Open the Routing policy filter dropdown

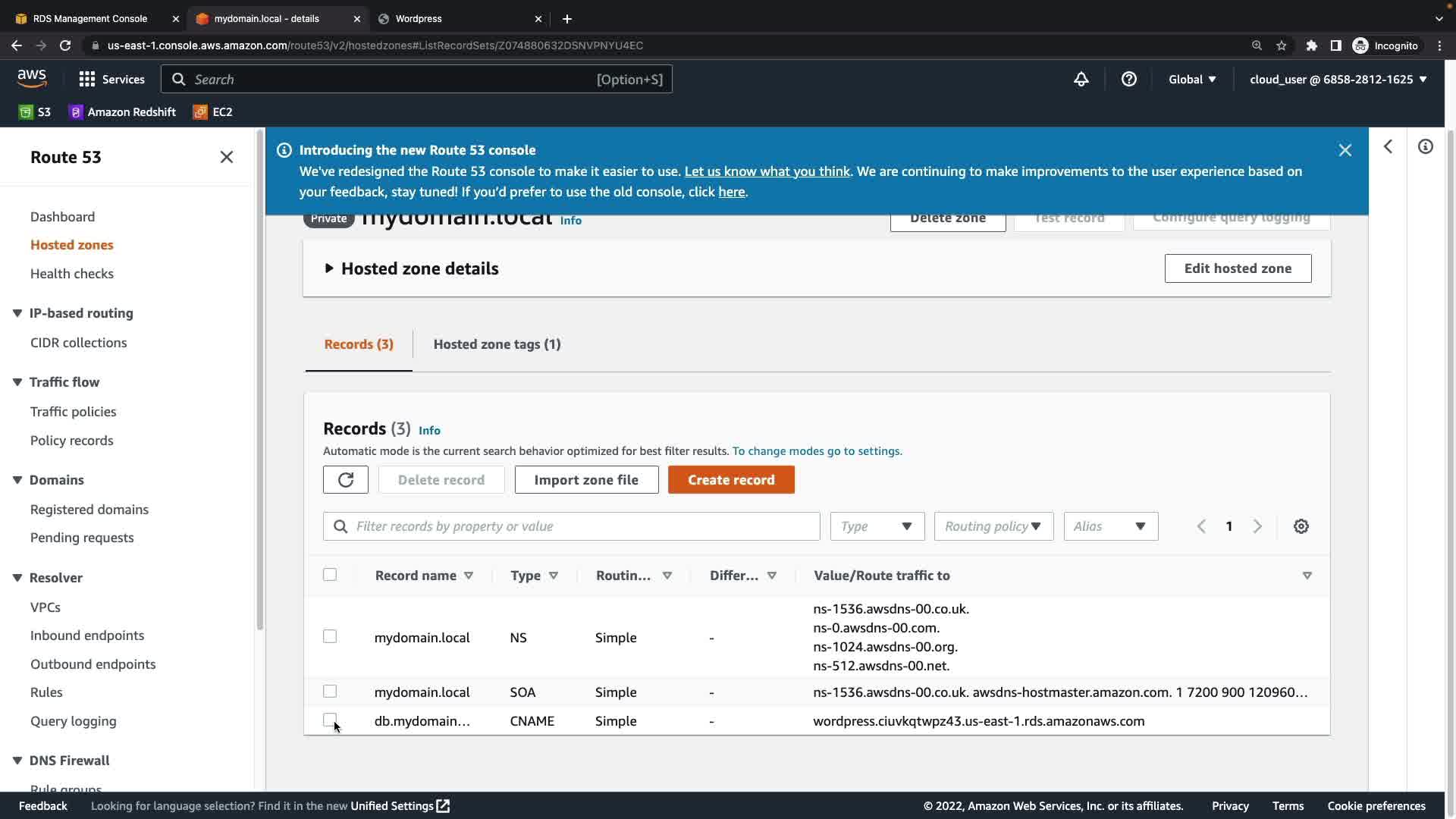pyautogui.click(x=993, y=526)
